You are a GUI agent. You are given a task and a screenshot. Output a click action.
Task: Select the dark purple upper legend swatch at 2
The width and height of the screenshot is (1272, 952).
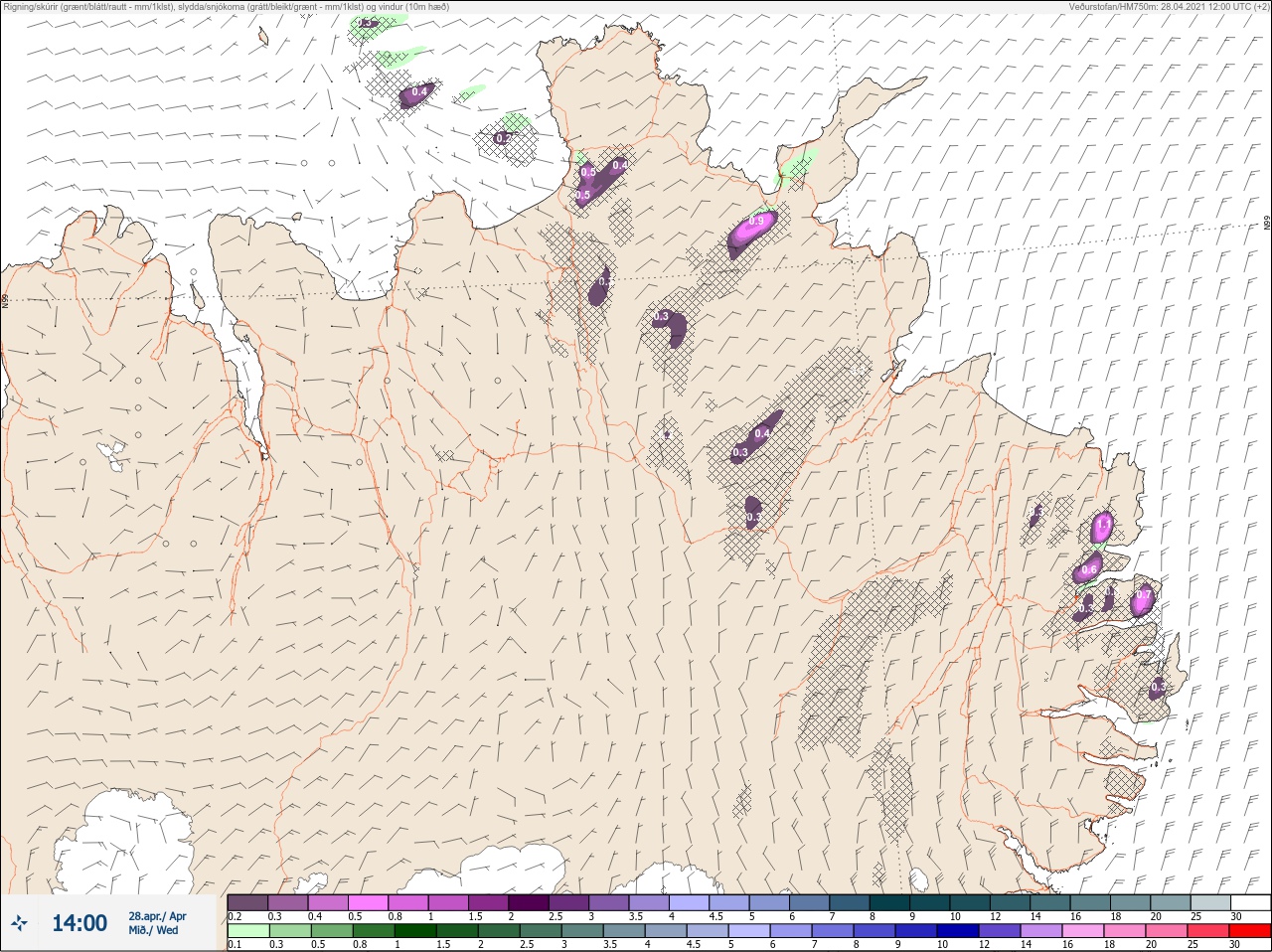531,902
